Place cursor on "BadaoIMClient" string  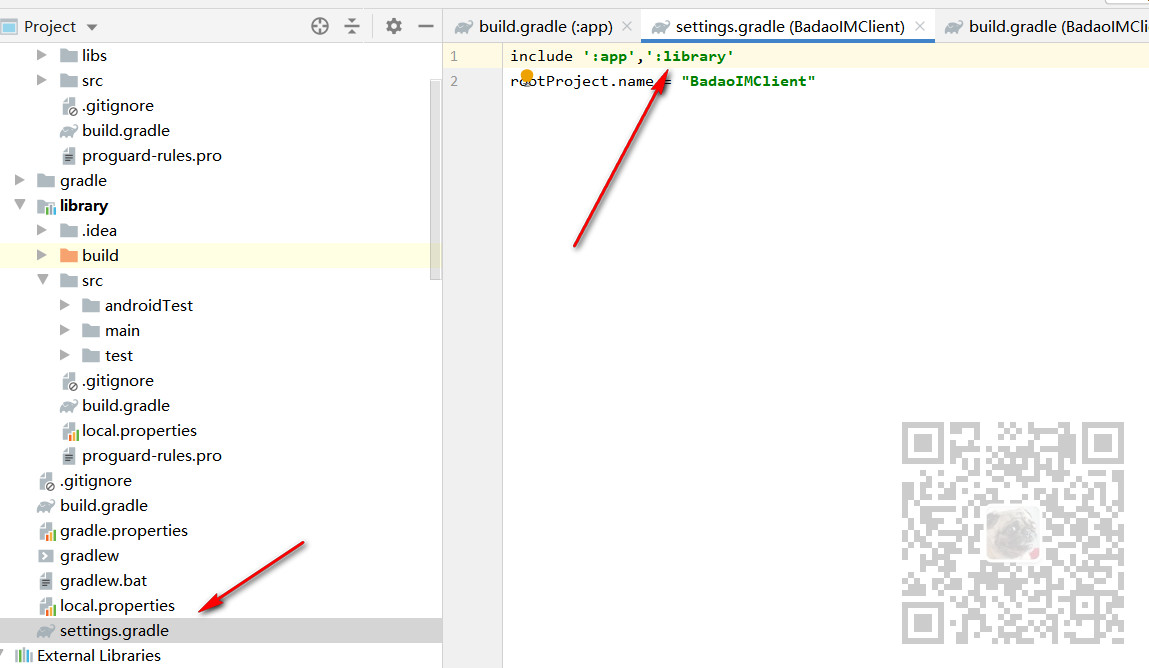(x=748, y=81)
